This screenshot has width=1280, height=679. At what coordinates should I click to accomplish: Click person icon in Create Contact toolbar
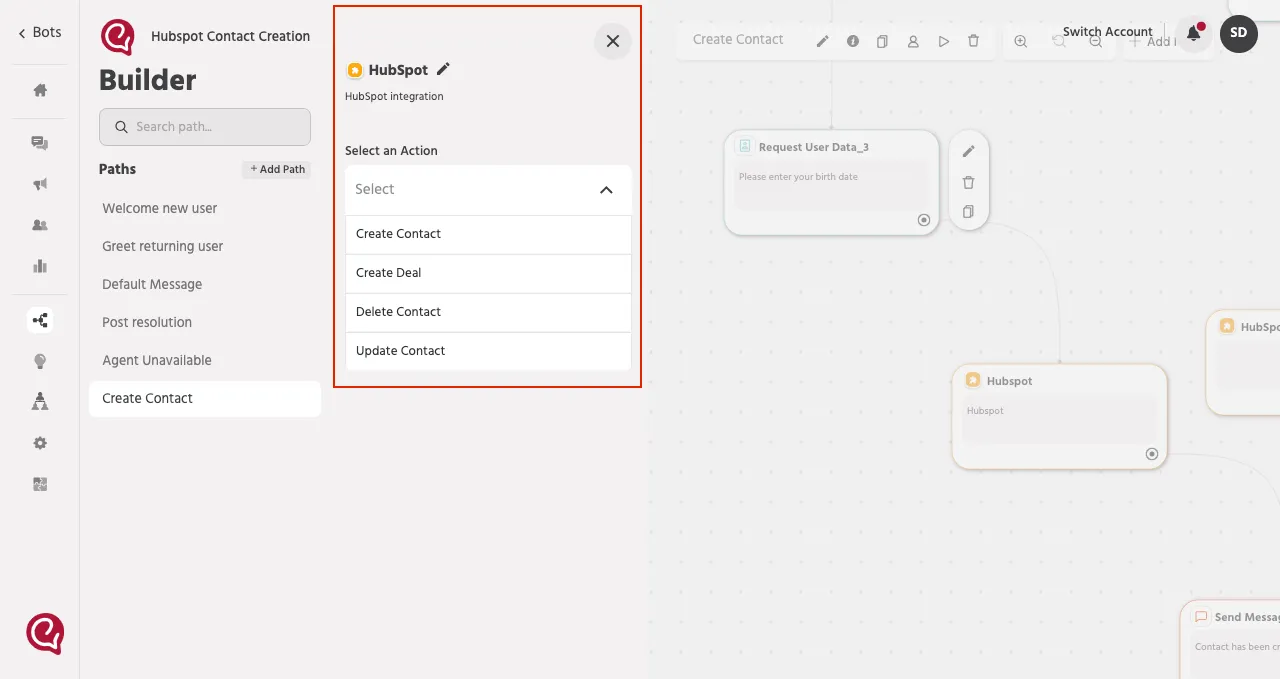[913, 41]
